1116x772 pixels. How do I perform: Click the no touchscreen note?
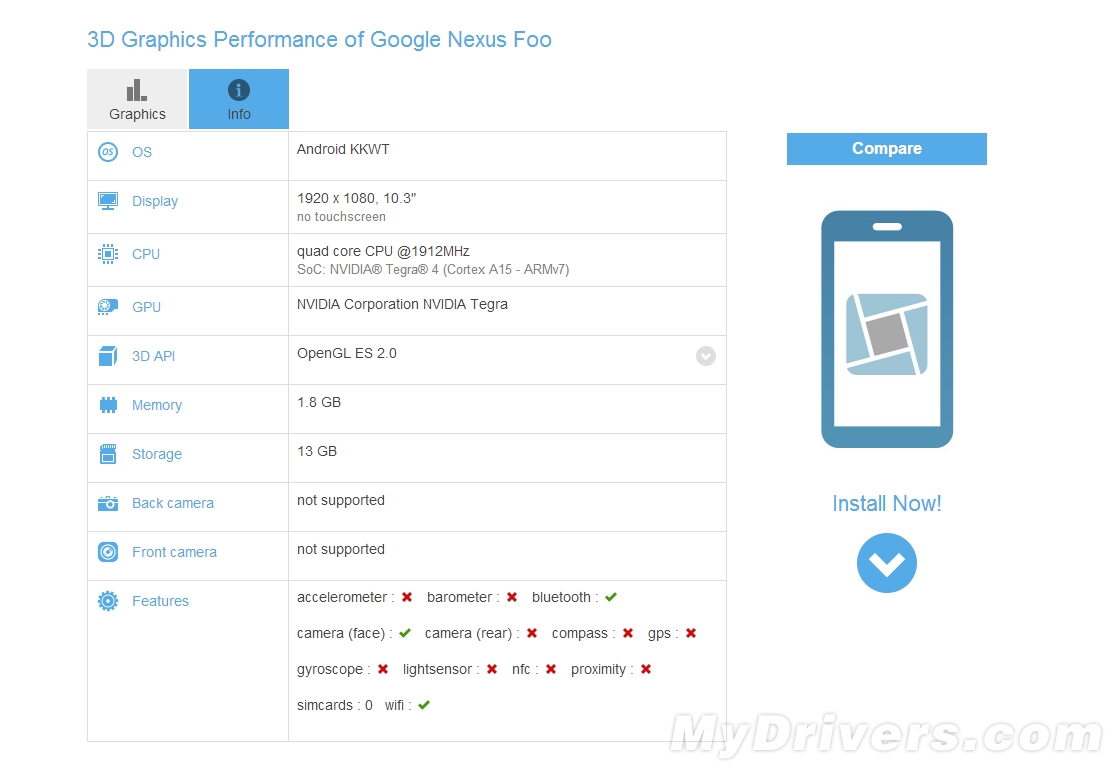click(x=342, y=217)
